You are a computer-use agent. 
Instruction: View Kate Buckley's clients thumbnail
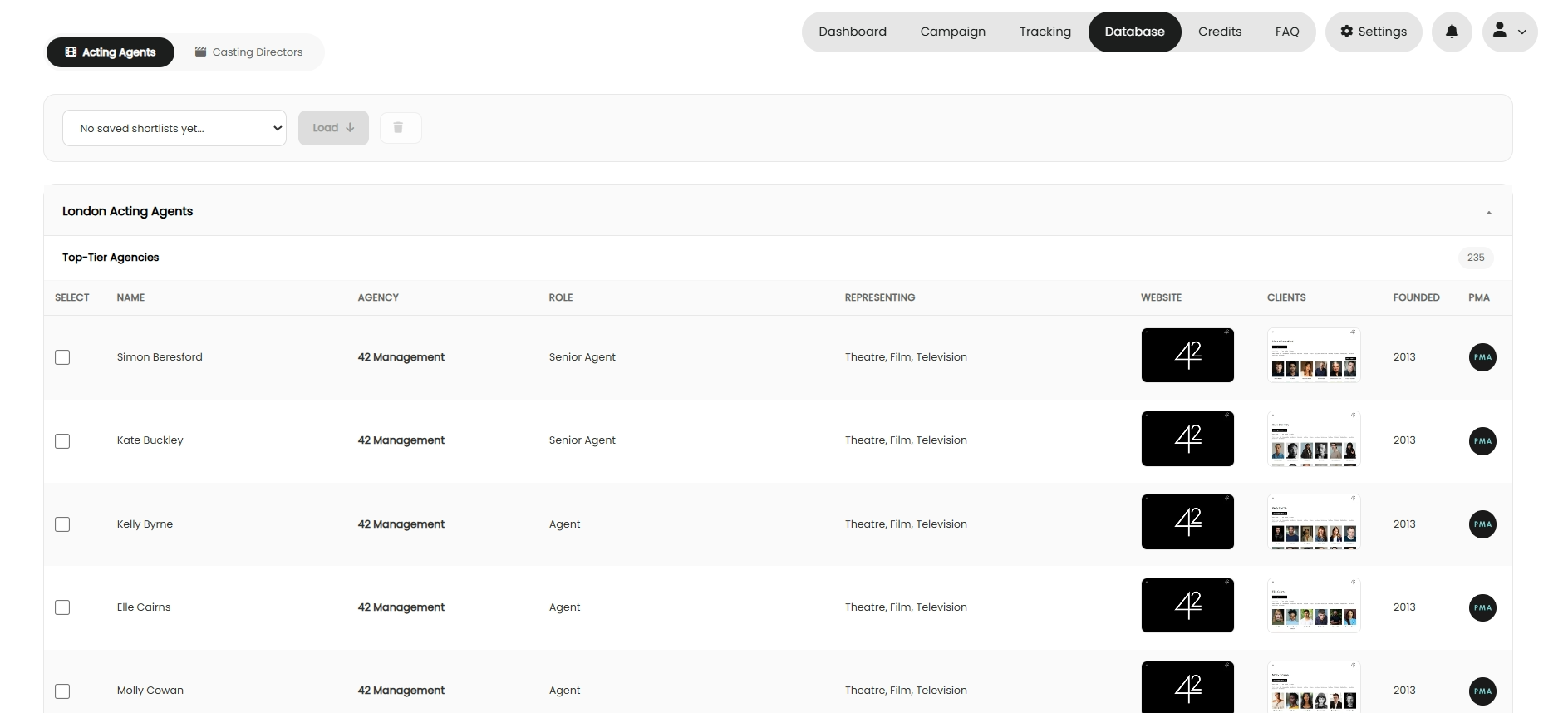pyautogui.click(x=1314, y=439)
